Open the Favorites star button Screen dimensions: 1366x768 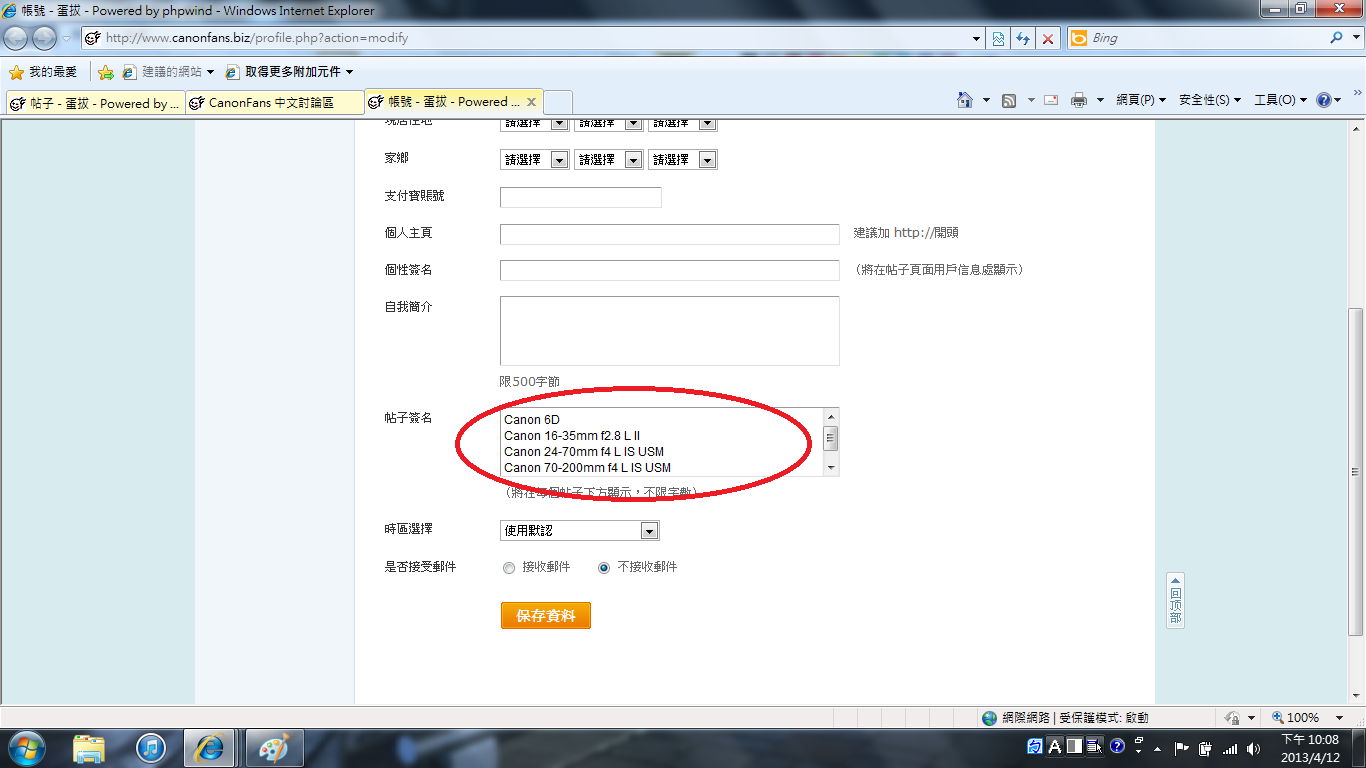(43, 72)
